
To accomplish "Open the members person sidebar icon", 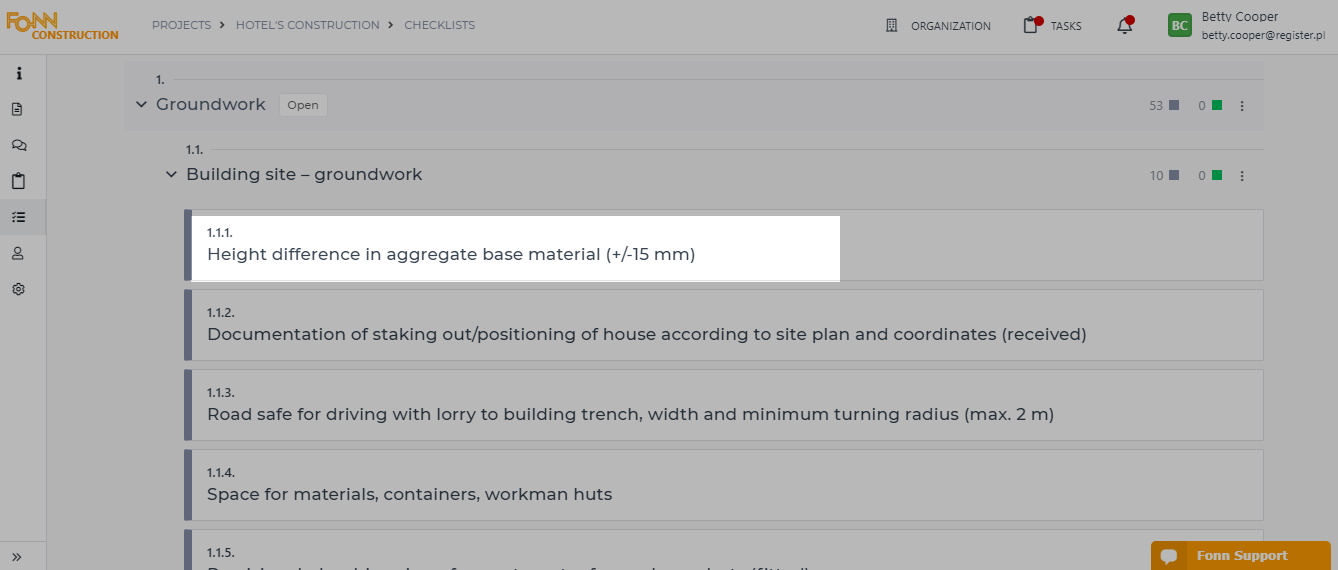I will (18, 253).
